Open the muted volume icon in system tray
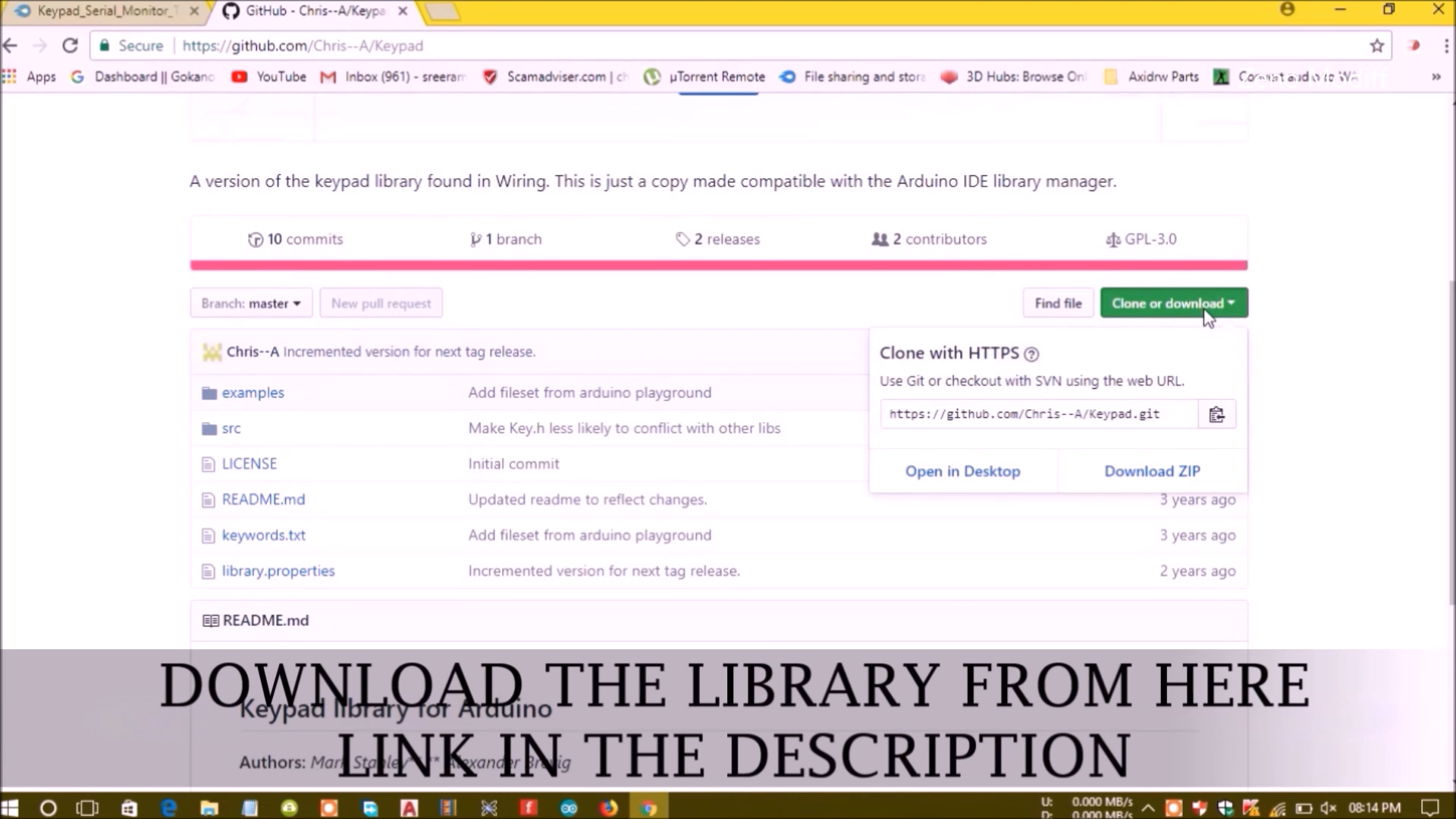The height and width of the screenshot is (819, 1456). pos(1327,807)
